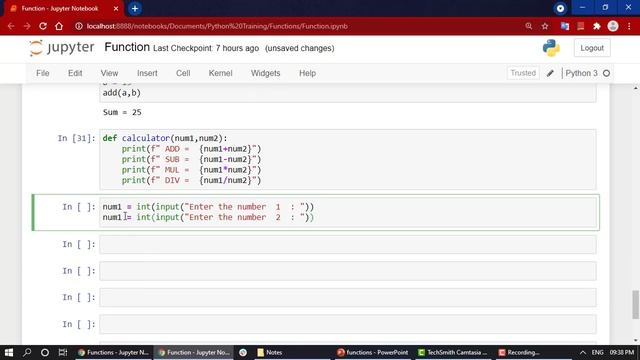Select second empty code cell

[348, 271]
